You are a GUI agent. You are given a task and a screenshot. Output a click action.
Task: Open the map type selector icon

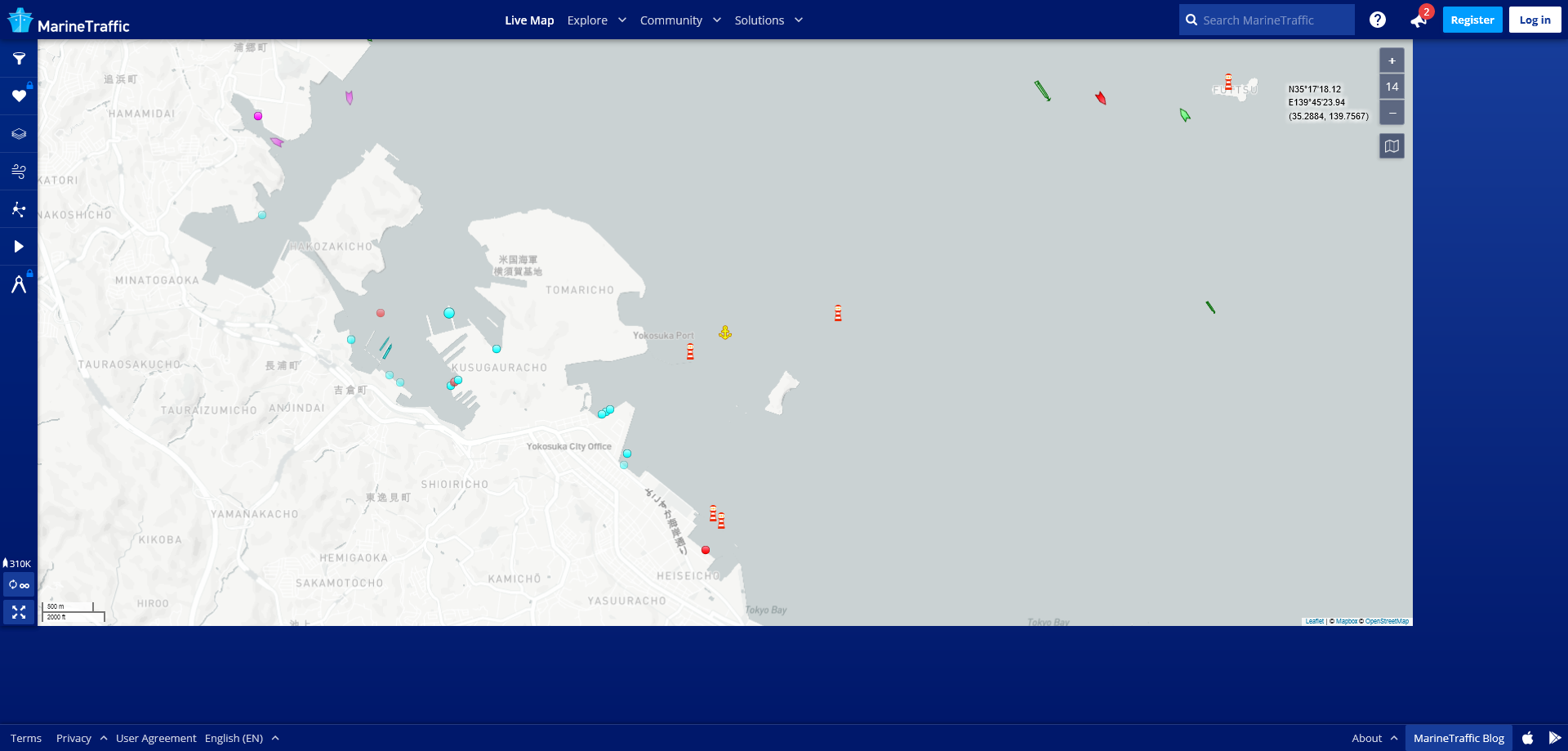pyautogui.click(x=1392, y=146)
